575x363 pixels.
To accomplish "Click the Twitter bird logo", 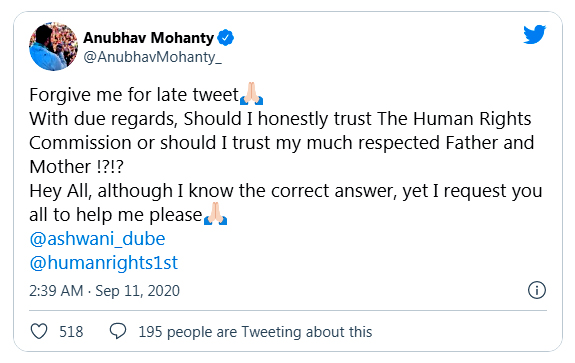I will tap(534, 34).
